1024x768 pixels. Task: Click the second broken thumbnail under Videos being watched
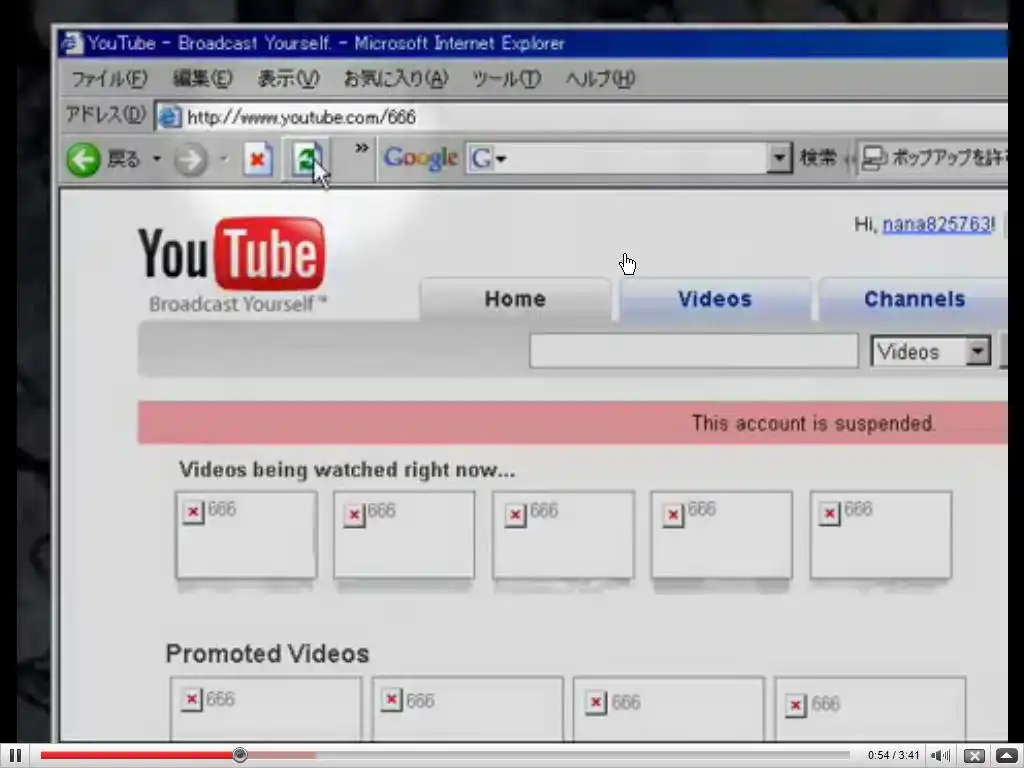pos(404,535)
